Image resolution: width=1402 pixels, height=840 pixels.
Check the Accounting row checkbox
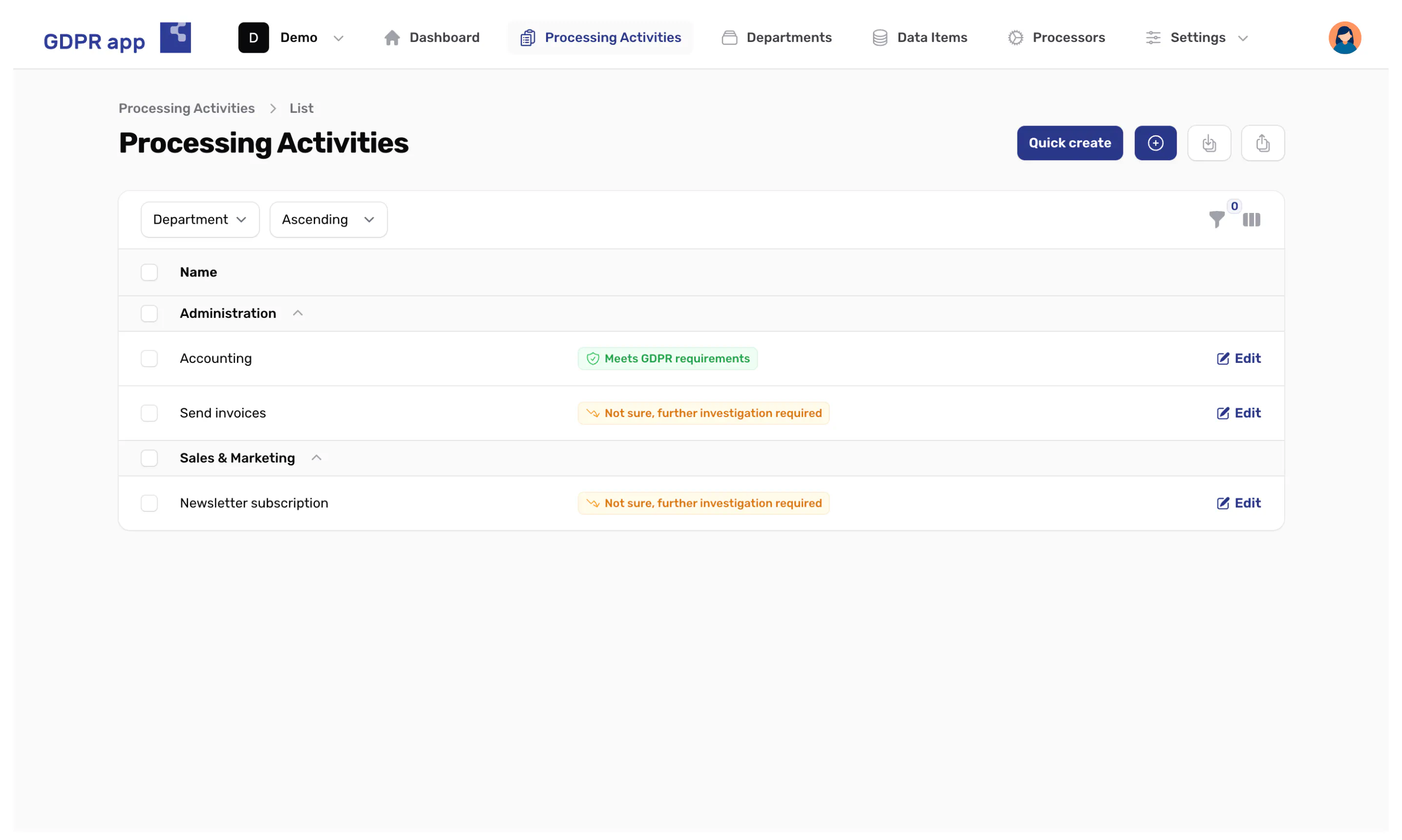tap(149, 358)
